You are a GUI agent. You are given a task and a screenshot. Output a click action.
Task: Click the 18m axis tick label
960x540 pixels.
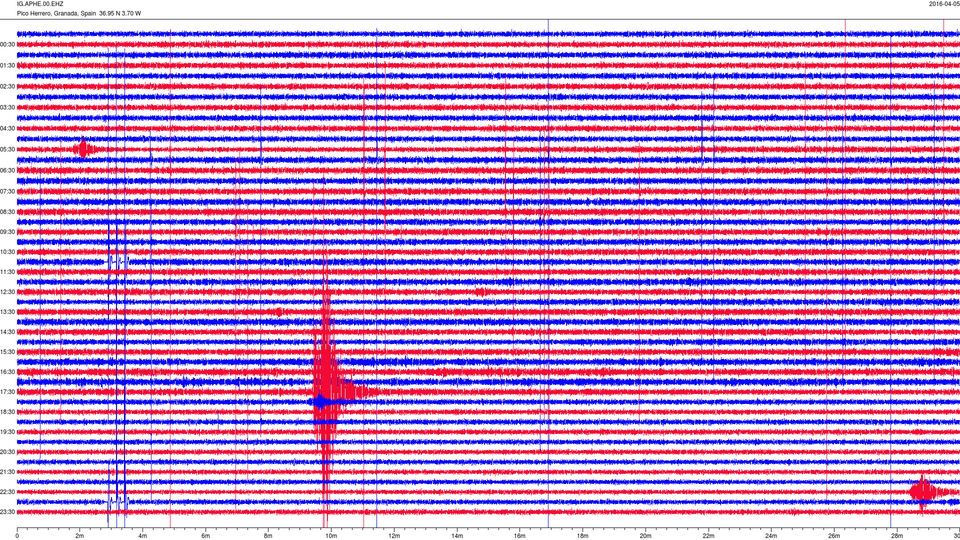click(583, 536)
